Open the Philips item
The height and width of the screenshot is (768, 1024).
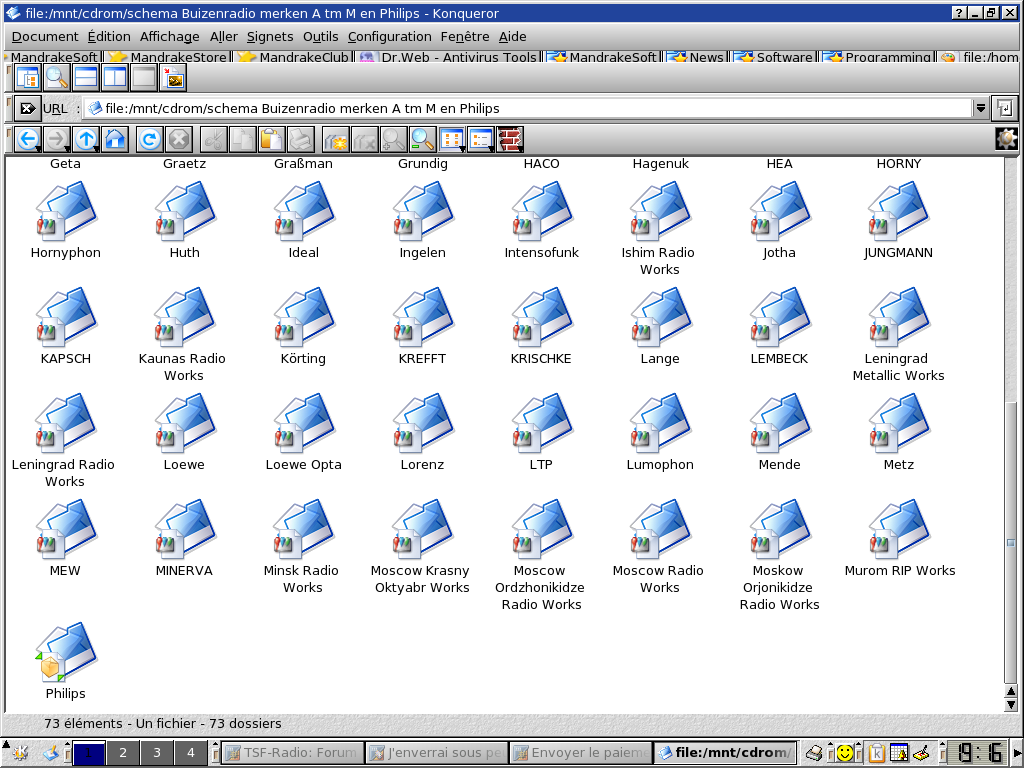(65, 661)
